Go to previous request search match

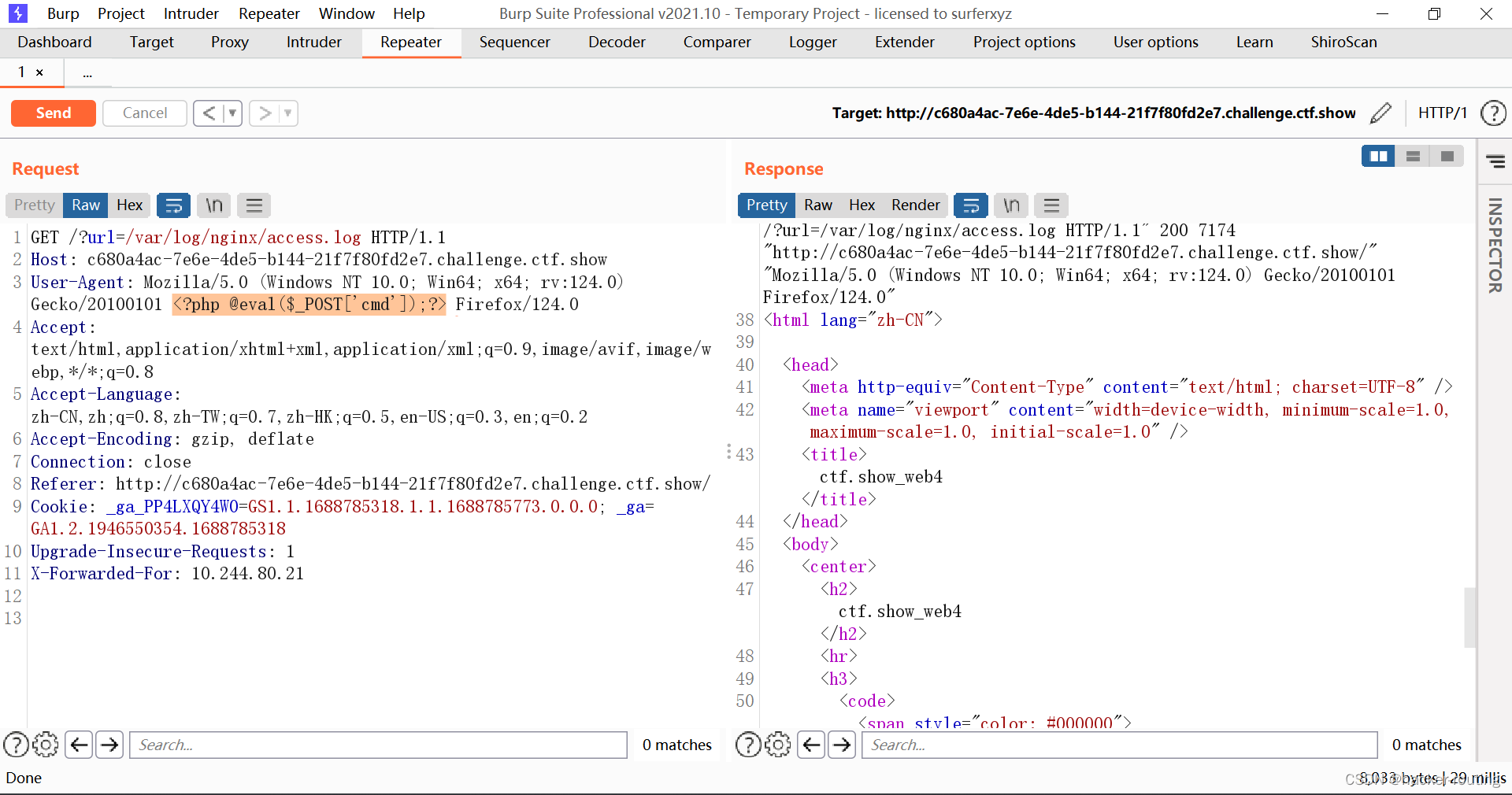pos(79,745)
